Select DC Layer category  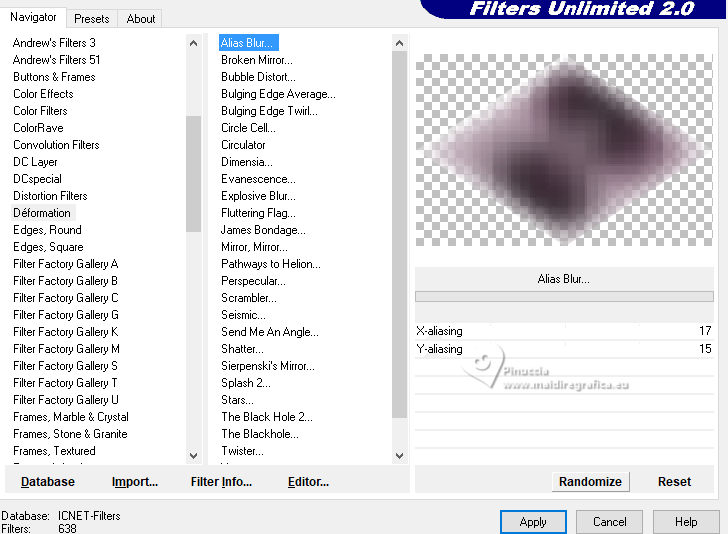(35, 162)
